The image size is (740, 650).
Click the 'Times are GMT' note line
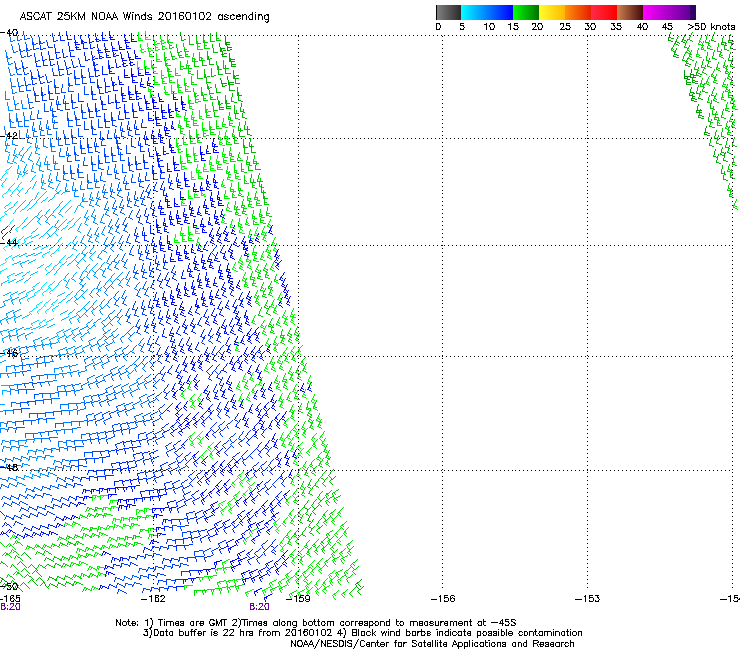[x=316, y=623]
